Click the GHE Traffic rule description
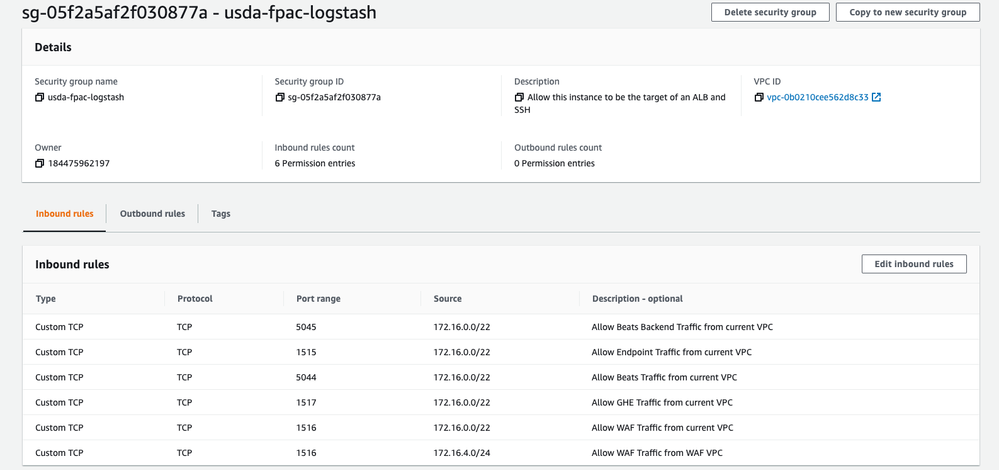Screen dimensions: 999x470 pos(661,402)
